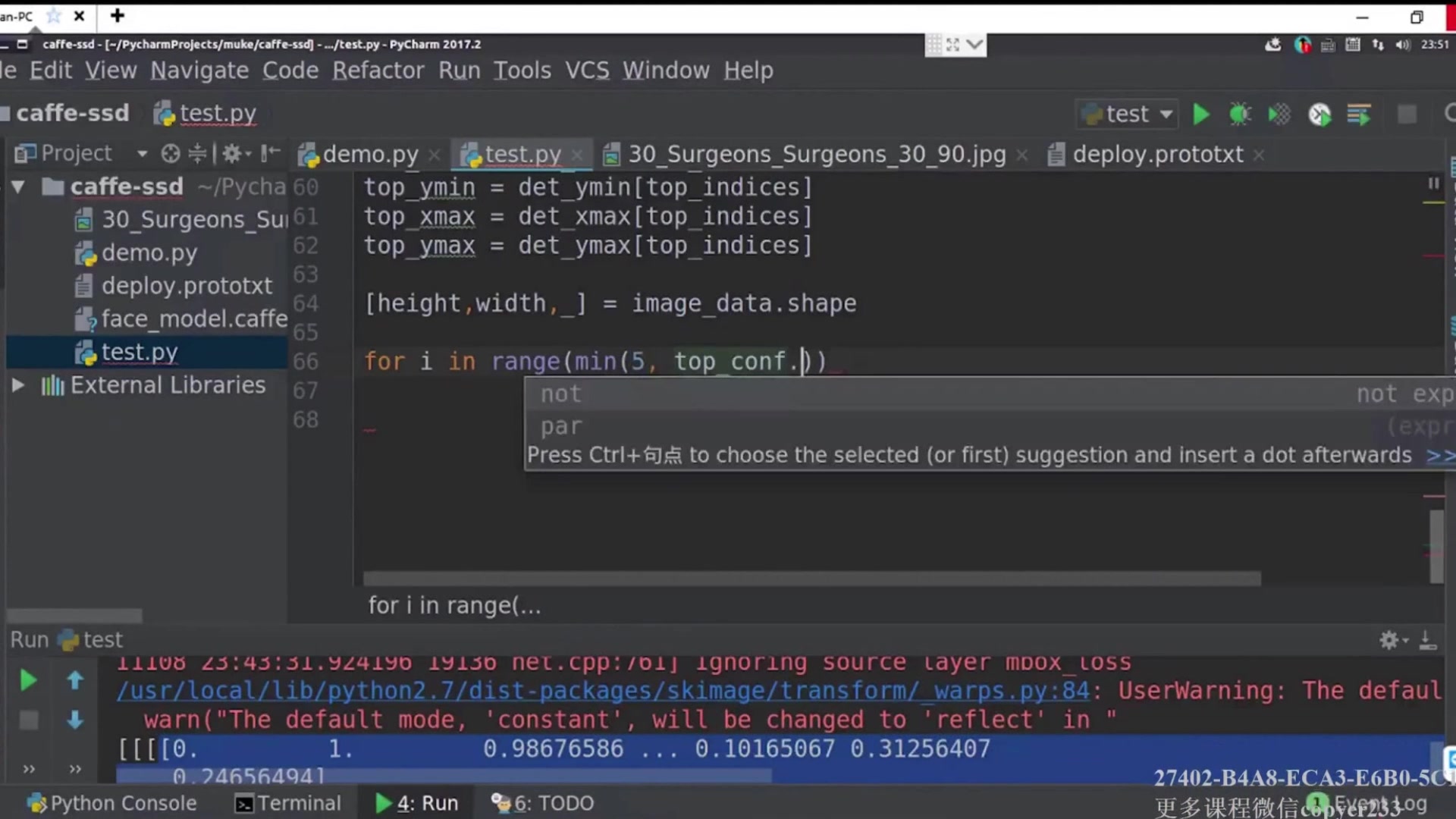Image resolution: width=1456 pixels, height=819 pixels.
Task: Open the Run menu
Action: (460, 71)
